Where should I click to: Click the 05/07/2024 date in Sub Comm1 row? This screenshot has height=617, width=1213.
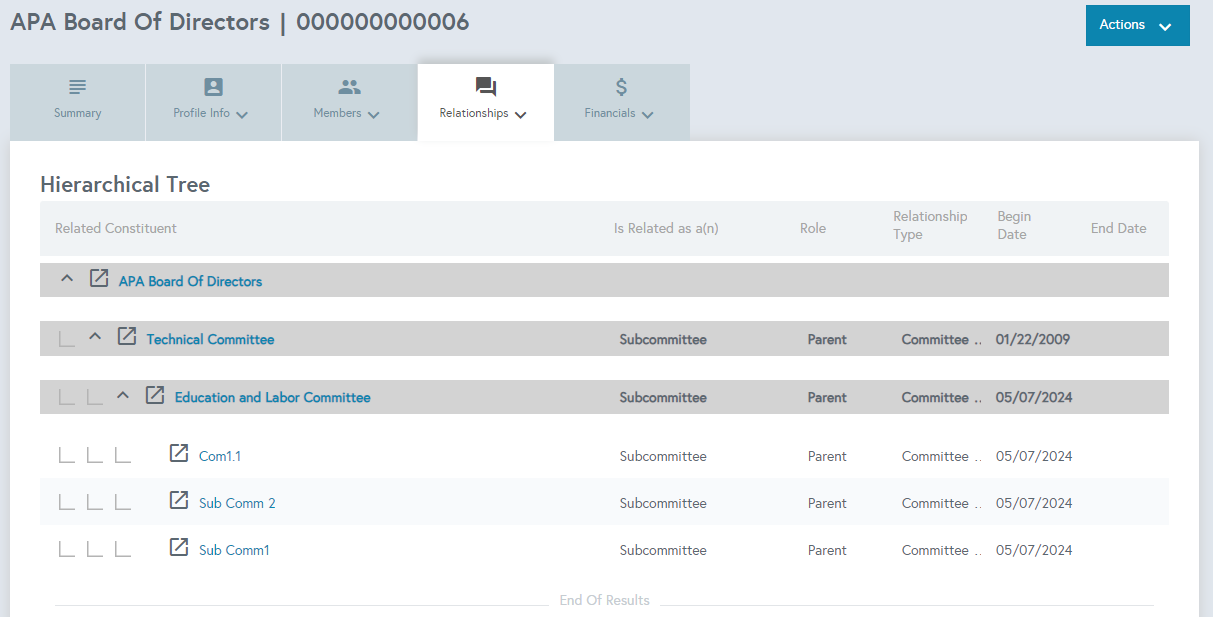click(1034, 551)
